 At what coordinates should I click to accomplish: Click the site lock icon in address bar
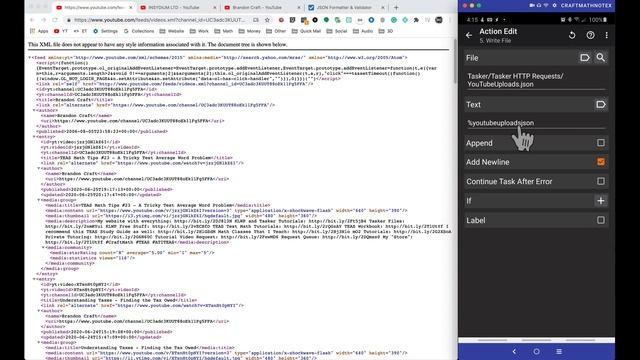tap(69, 20)
